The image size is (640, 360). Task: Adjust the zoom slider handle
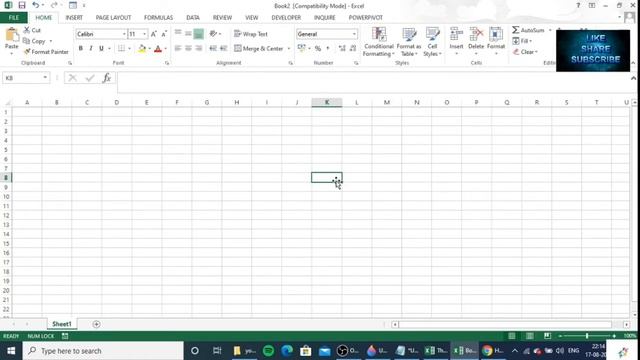click(587, 336)
